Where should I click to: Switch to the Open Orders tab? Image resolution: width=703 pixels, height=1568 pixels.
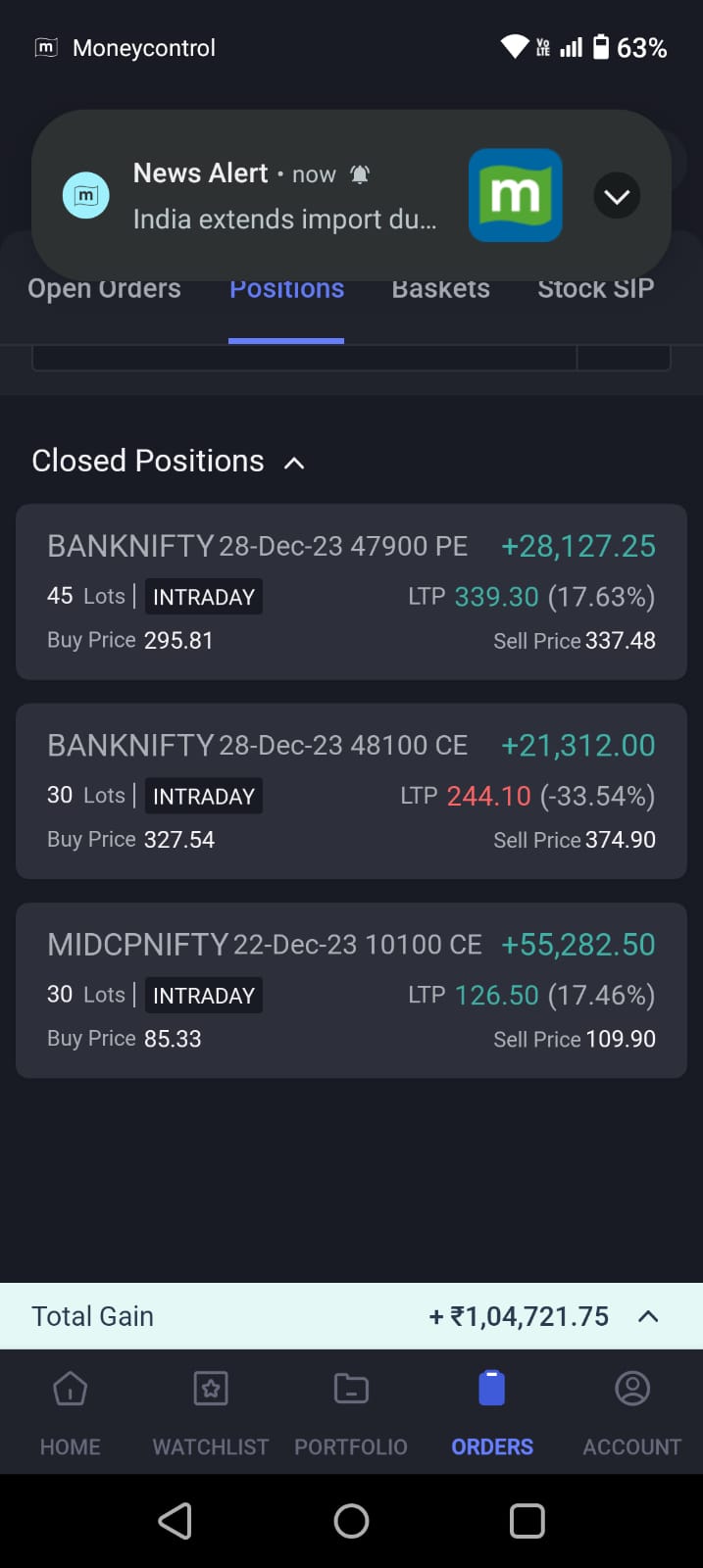104,290
